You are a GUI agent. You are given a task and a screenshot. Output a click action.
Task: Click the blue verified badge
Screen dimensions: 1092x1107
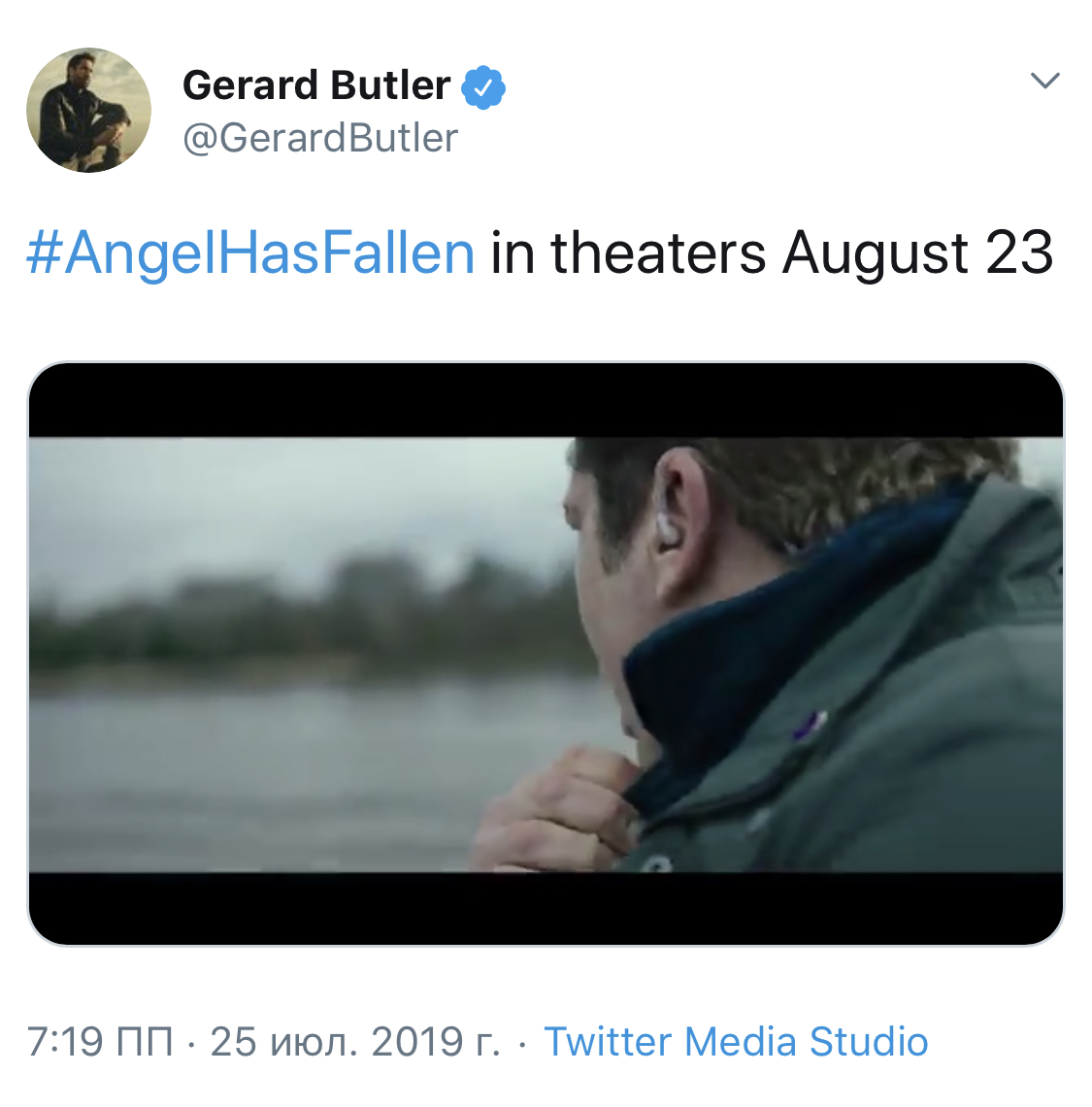point(482,87)
